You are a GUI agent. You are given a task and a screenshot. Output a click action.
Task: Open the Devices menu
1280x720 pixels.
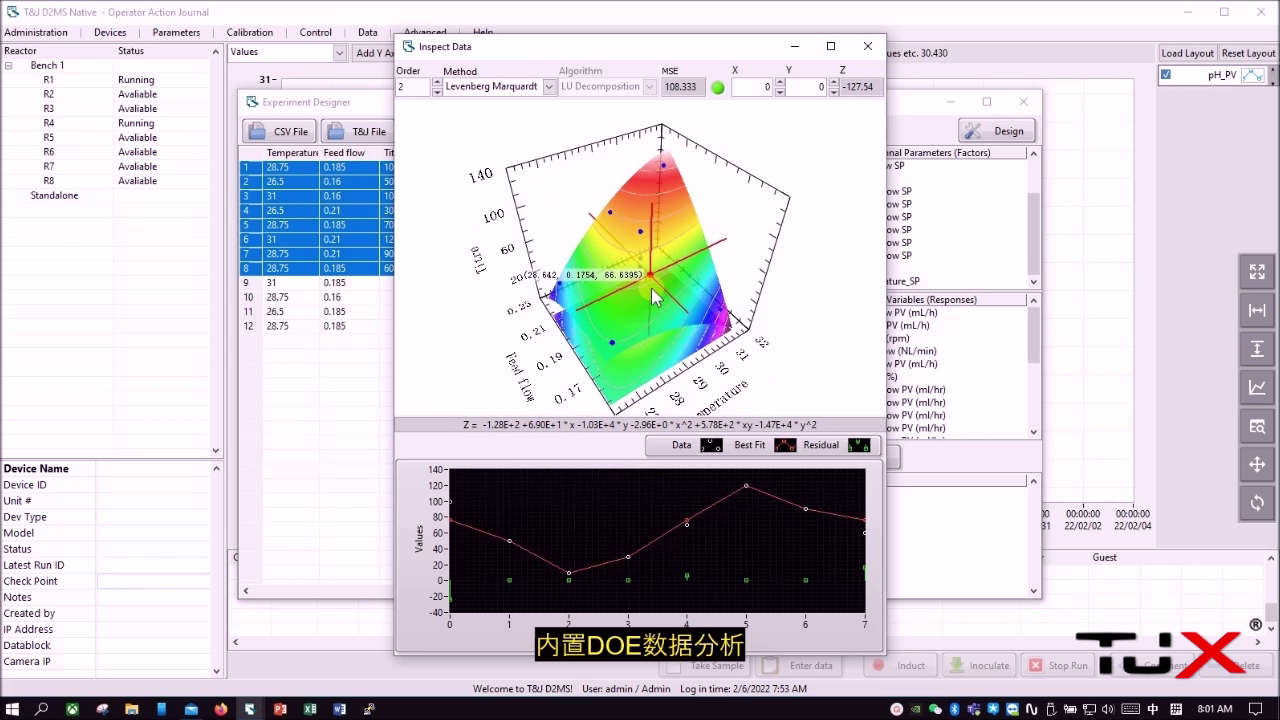pyautogui.click(x=110, y=32)
